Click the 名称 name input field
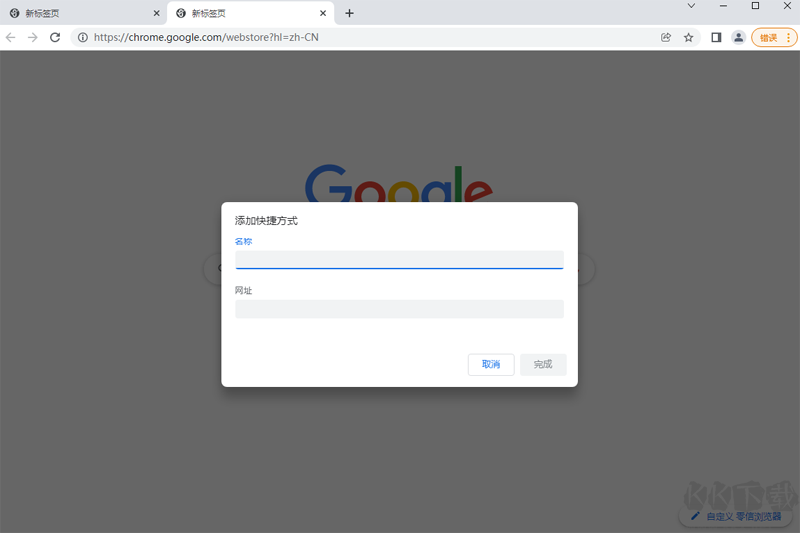This screenshot has height=533, width=800. pos(399,260)
